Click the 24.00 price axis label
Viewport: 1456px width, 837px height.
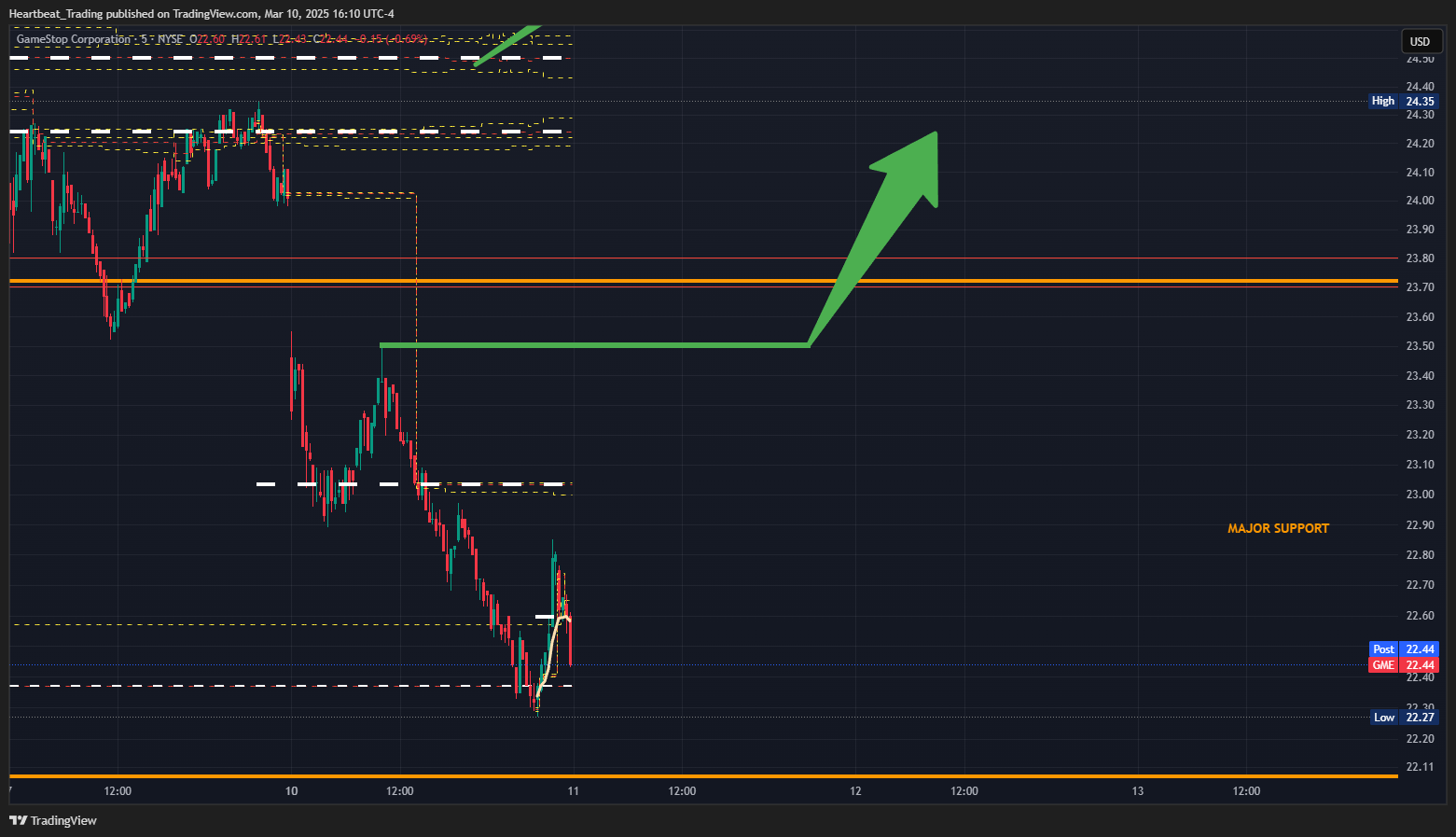pos(1420,201)
